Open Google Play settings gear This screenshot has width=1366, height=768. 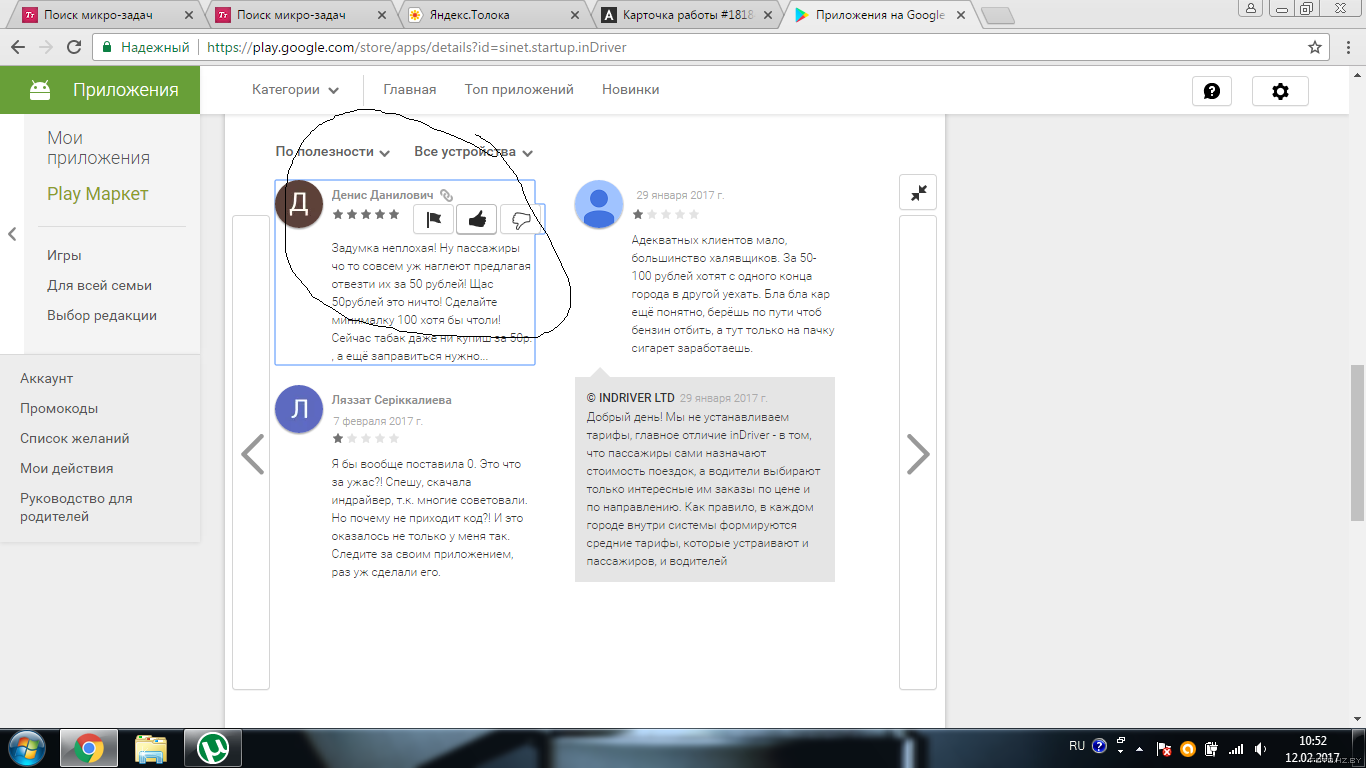1280,91
